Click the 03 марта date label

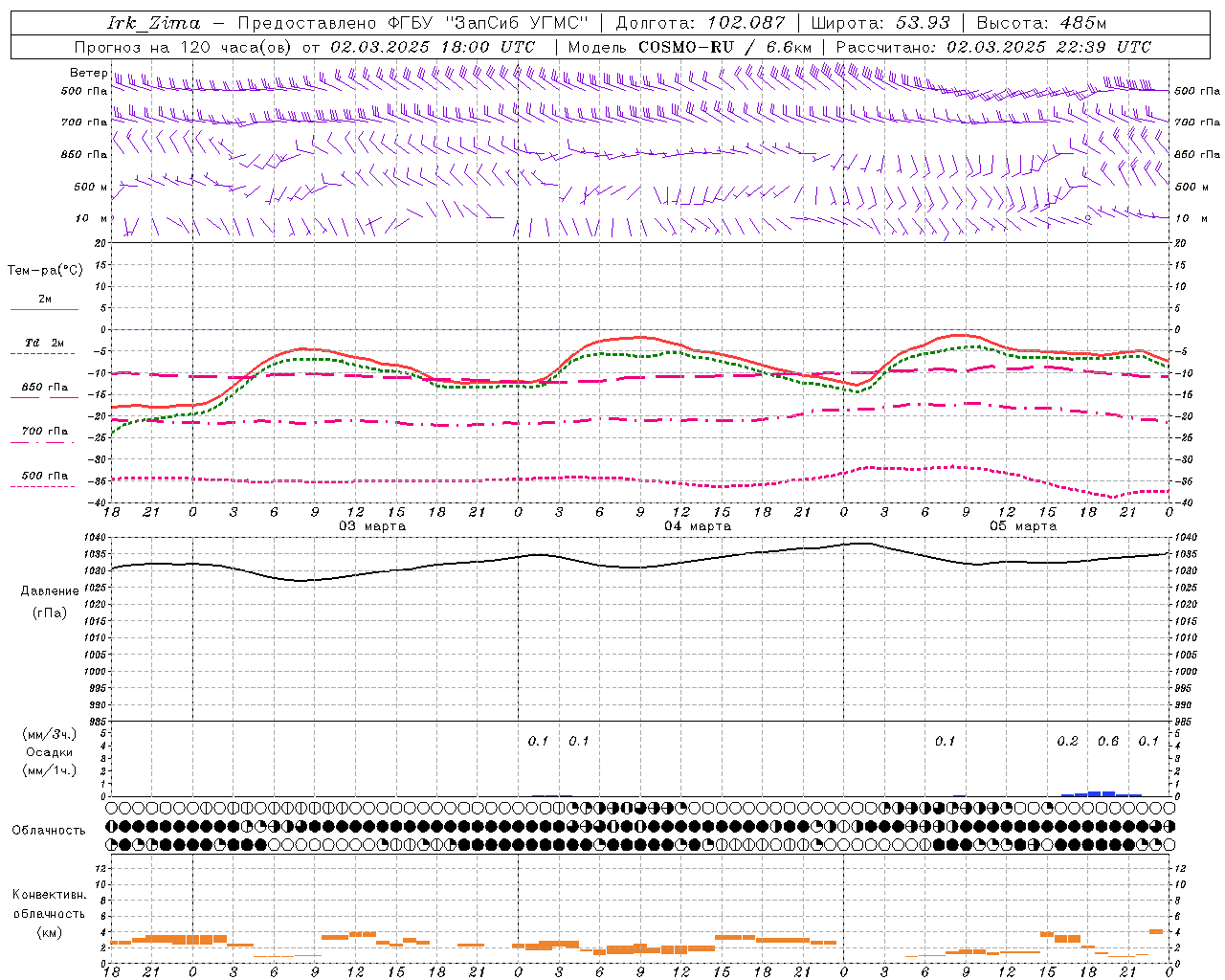click(372, 526)
